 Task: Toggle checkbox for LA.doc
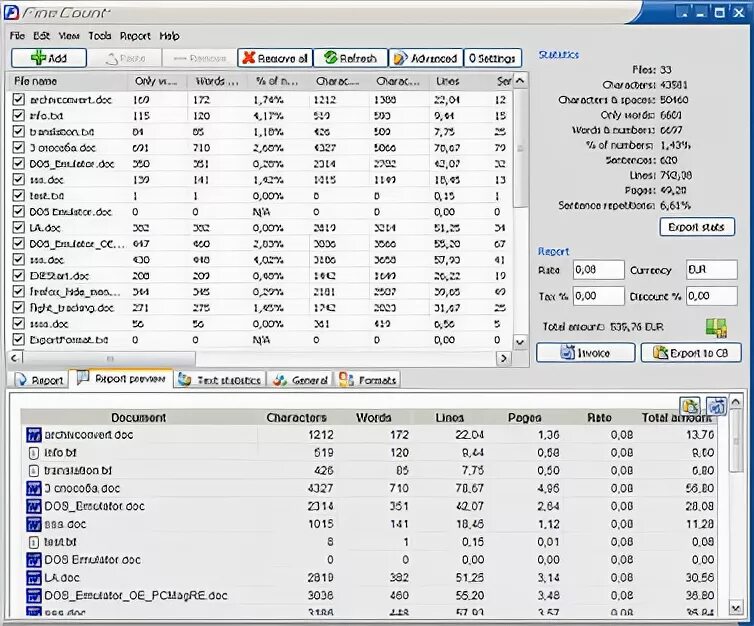(18, 227)
